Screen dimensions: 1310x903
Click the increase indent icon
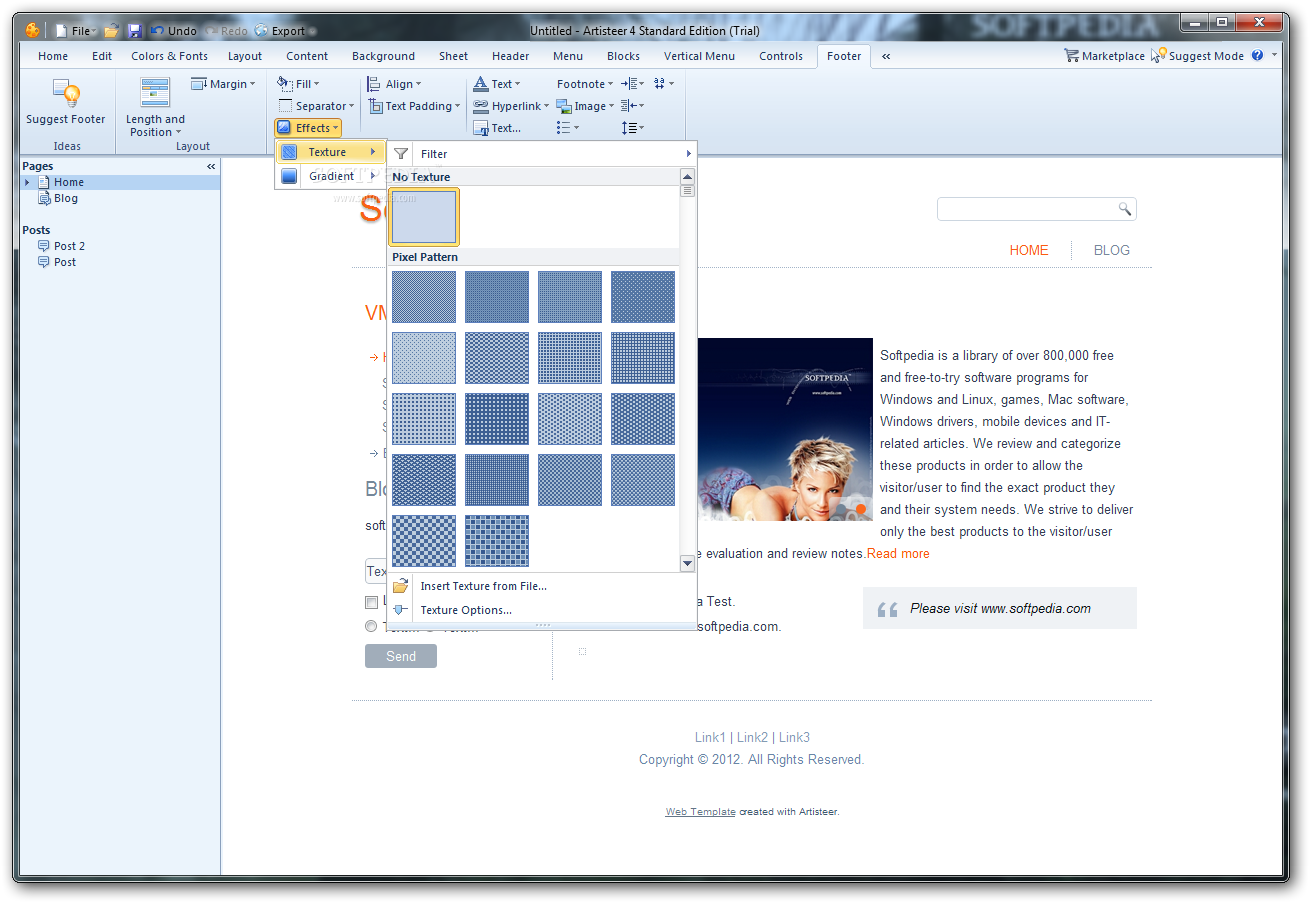pos(629,84)
